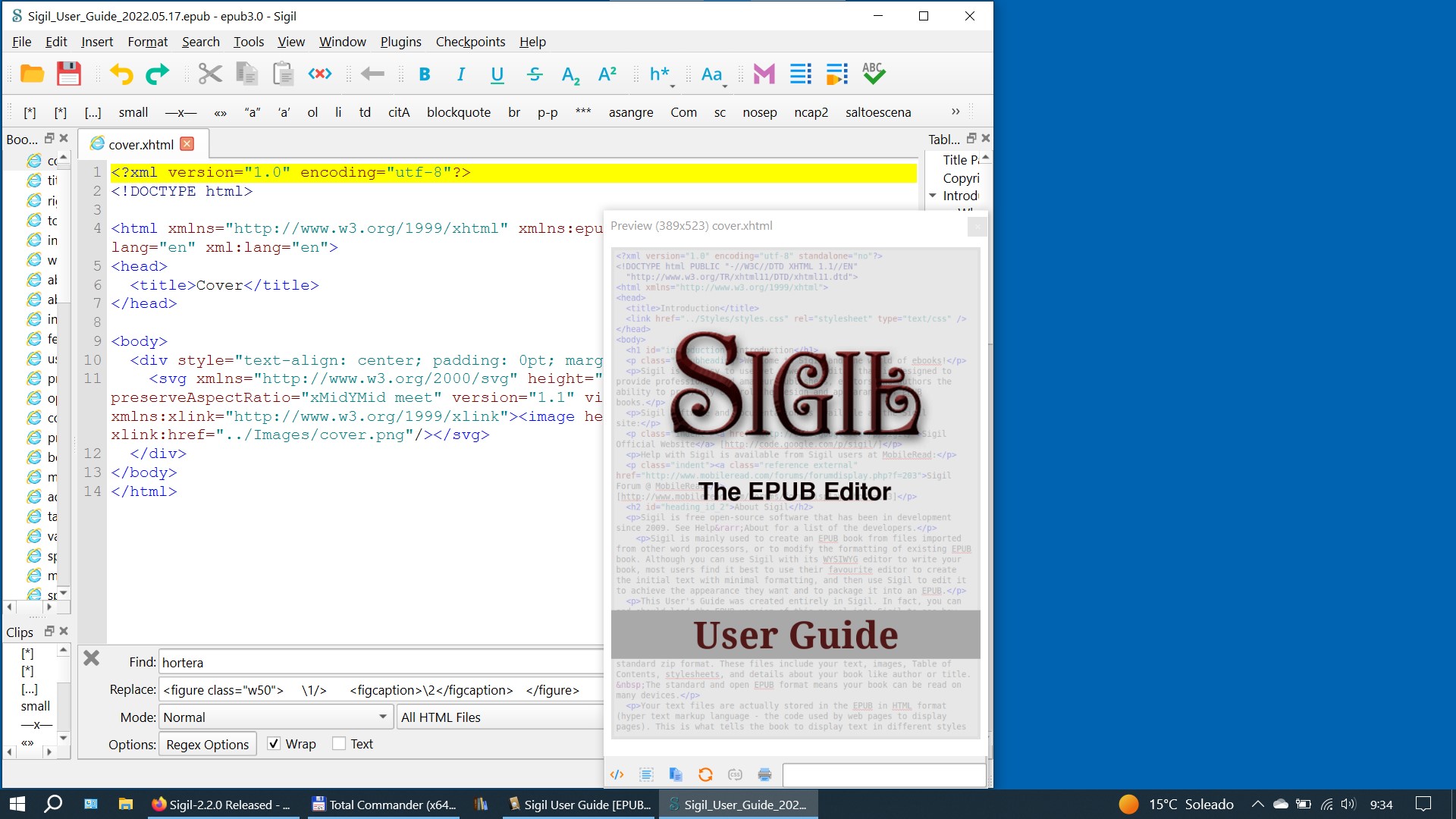The height and width of the screenshot is (819, 1456).
Task: Click the Remove tag pair icon
Action: click(x=320, y=74)
